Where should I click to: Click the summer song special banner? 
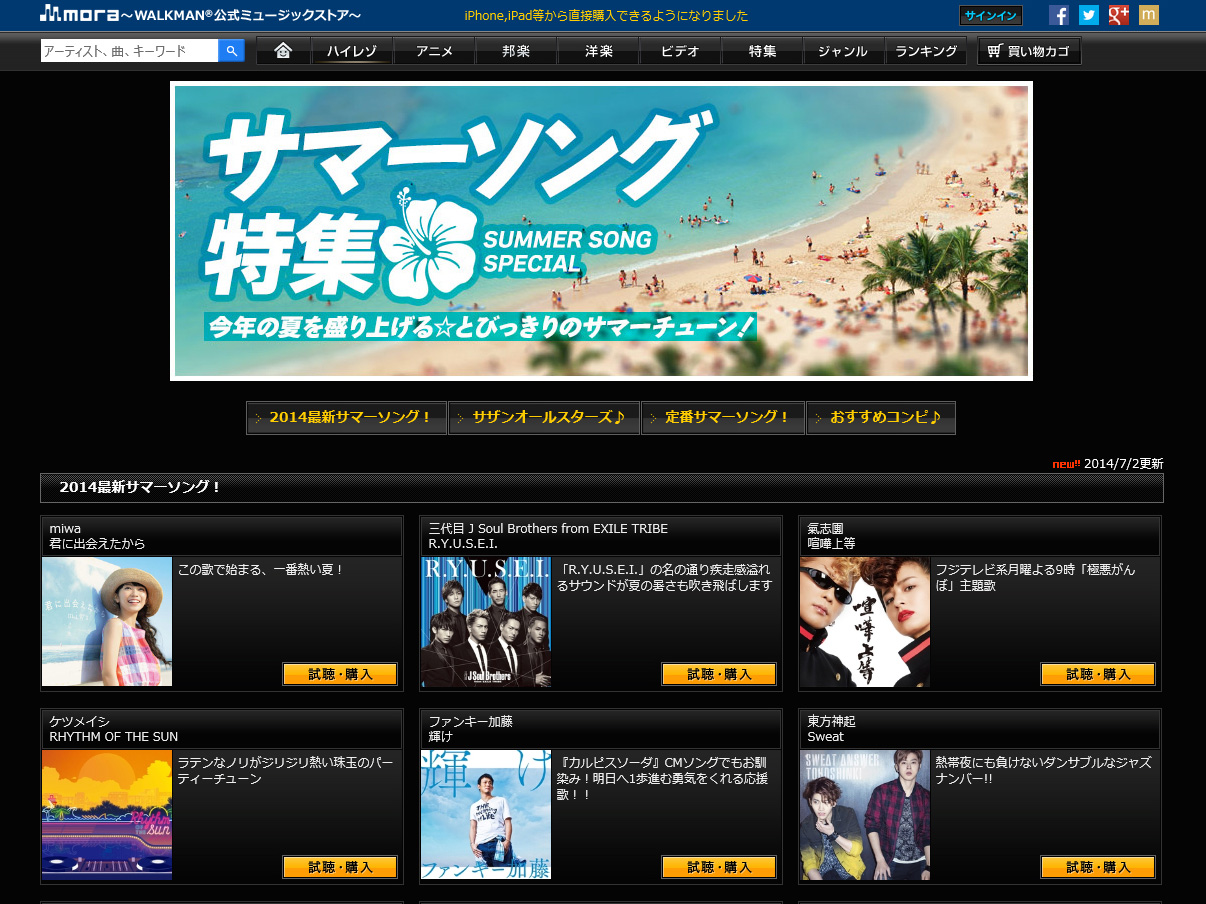601,231
